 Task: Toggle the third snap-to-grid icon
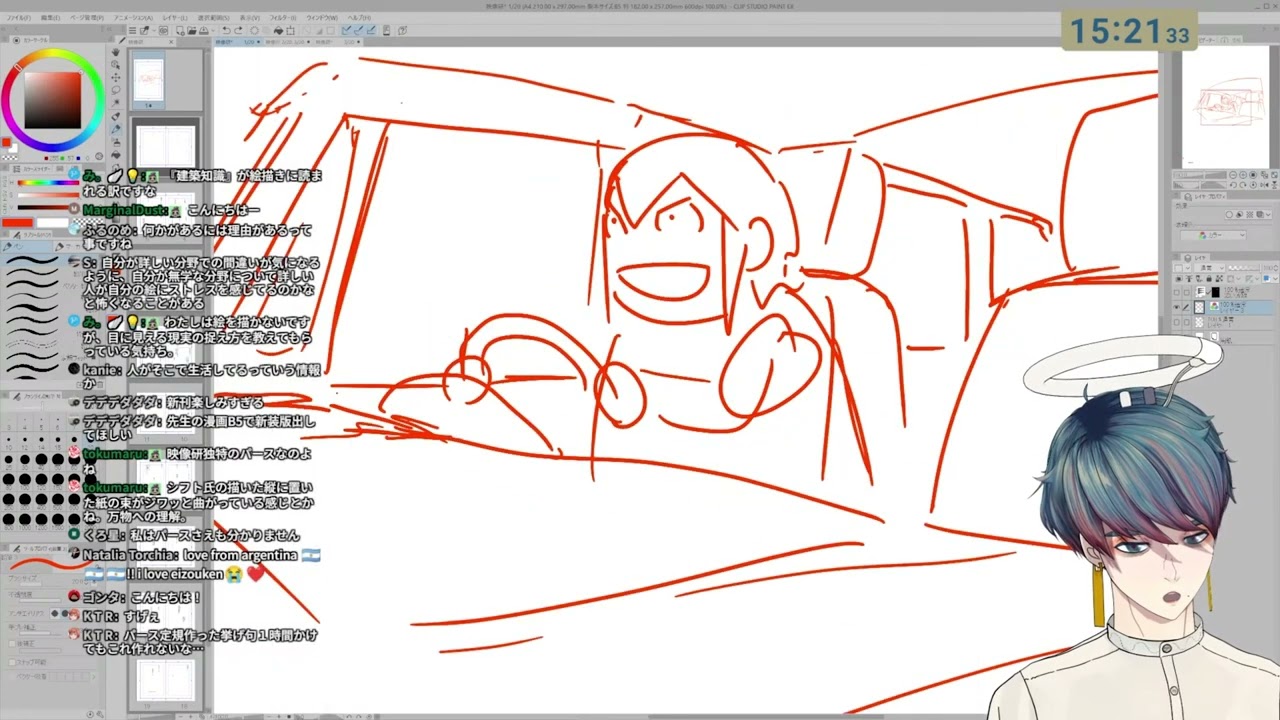[x=370, y=30]
